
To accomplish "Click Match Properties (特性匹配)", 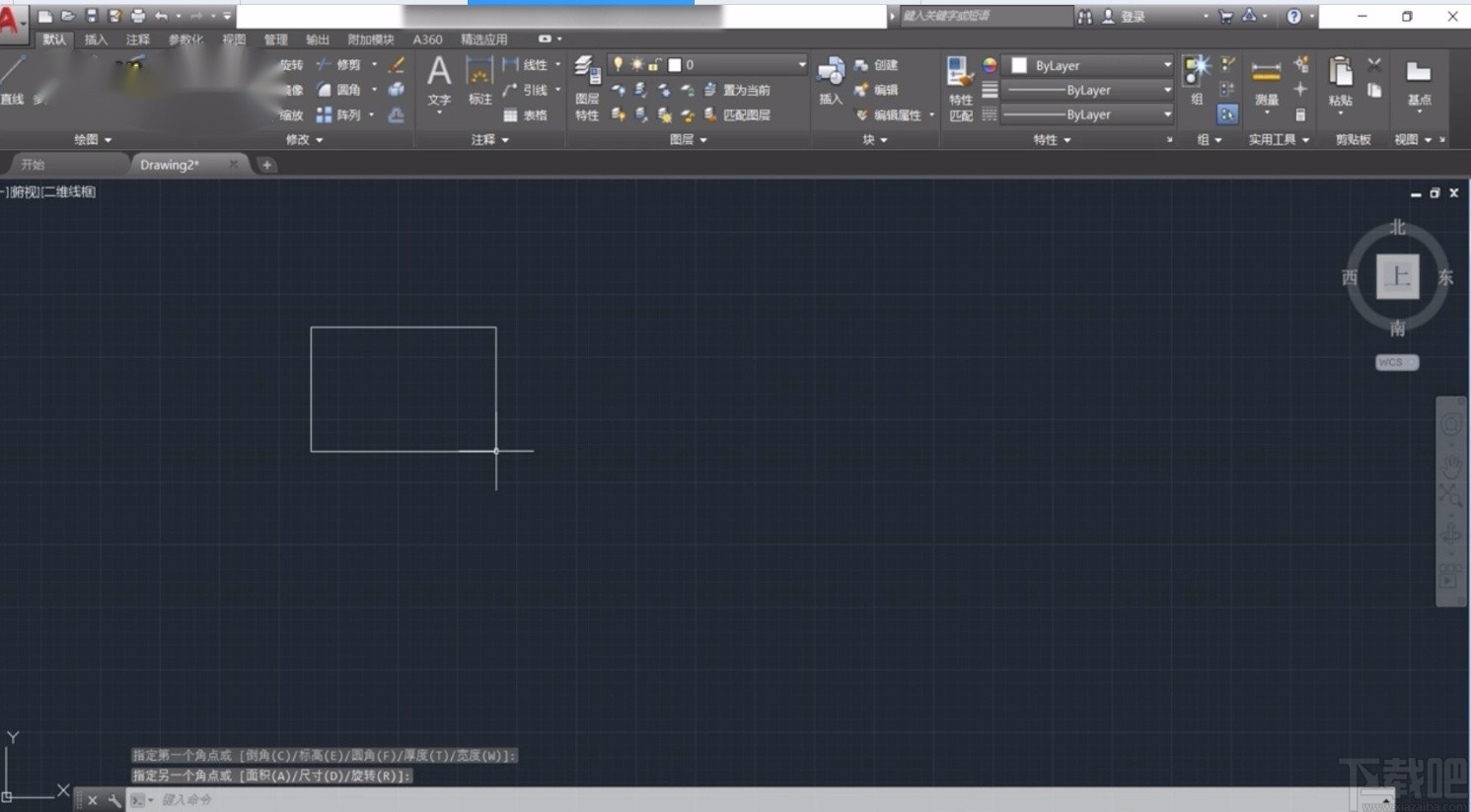I will tap(960, 89).
